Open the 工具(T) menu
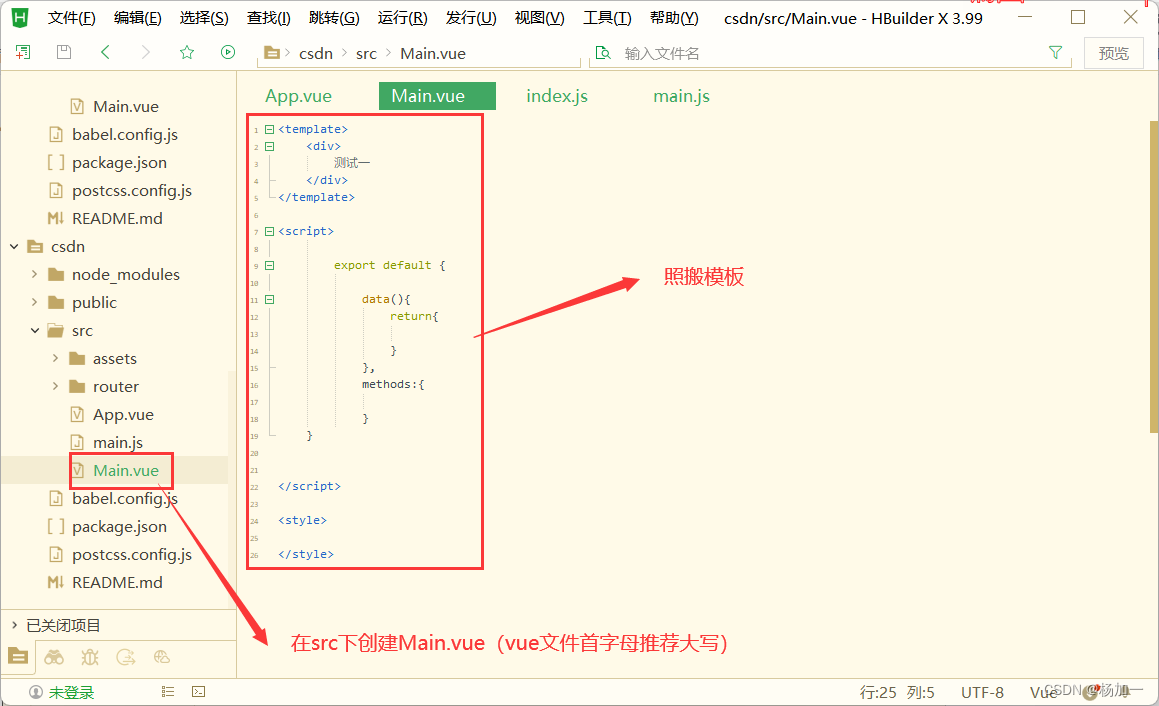This screenshot has height=706, width=1159. (x=607, y=18)
